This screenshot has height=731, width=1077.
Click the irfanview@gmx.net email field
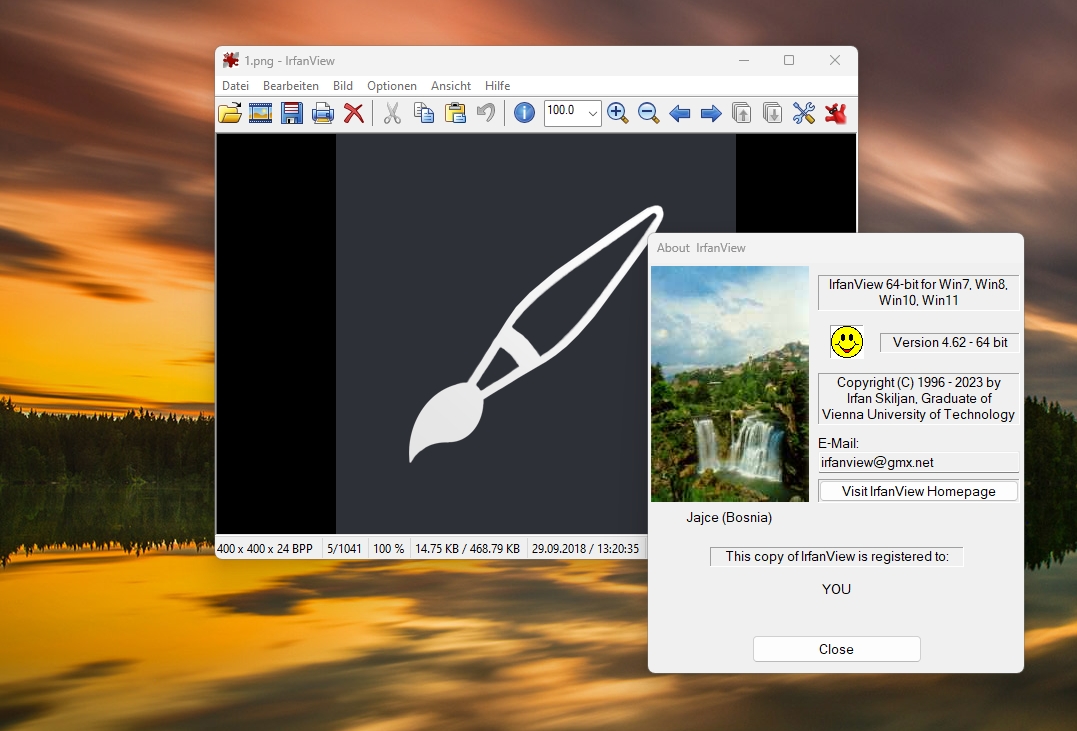(x=918, y=462)
